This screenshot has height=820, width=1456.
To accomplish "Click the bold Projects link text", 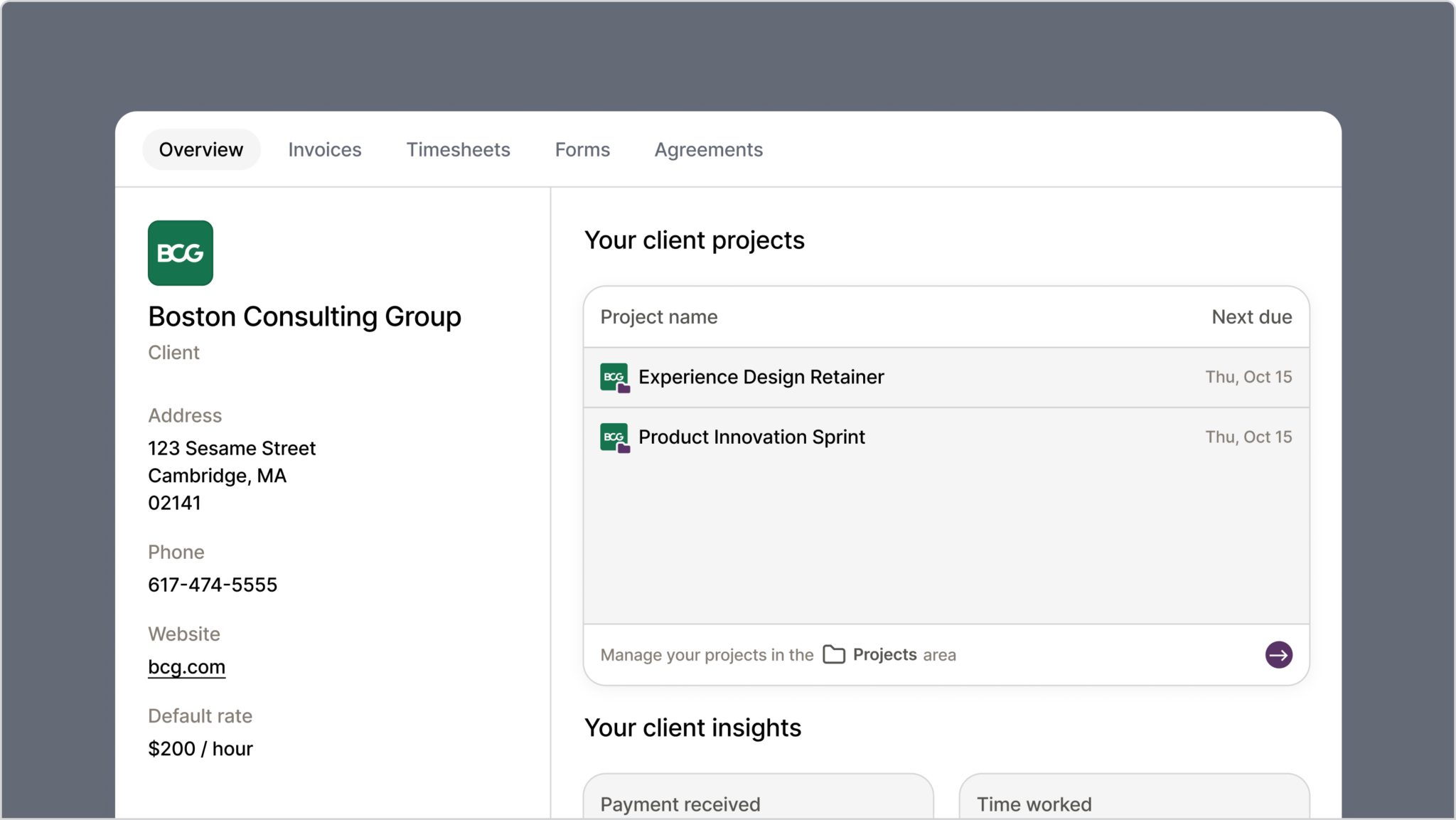I will (x=885, y=654).
